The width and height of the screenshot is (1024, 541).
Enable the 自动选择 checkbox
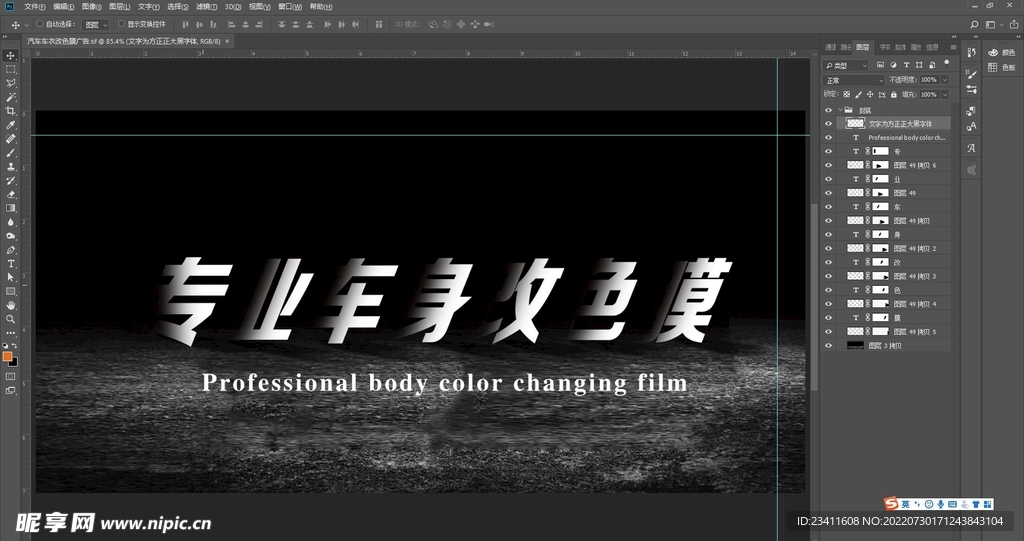coord(39,23)
